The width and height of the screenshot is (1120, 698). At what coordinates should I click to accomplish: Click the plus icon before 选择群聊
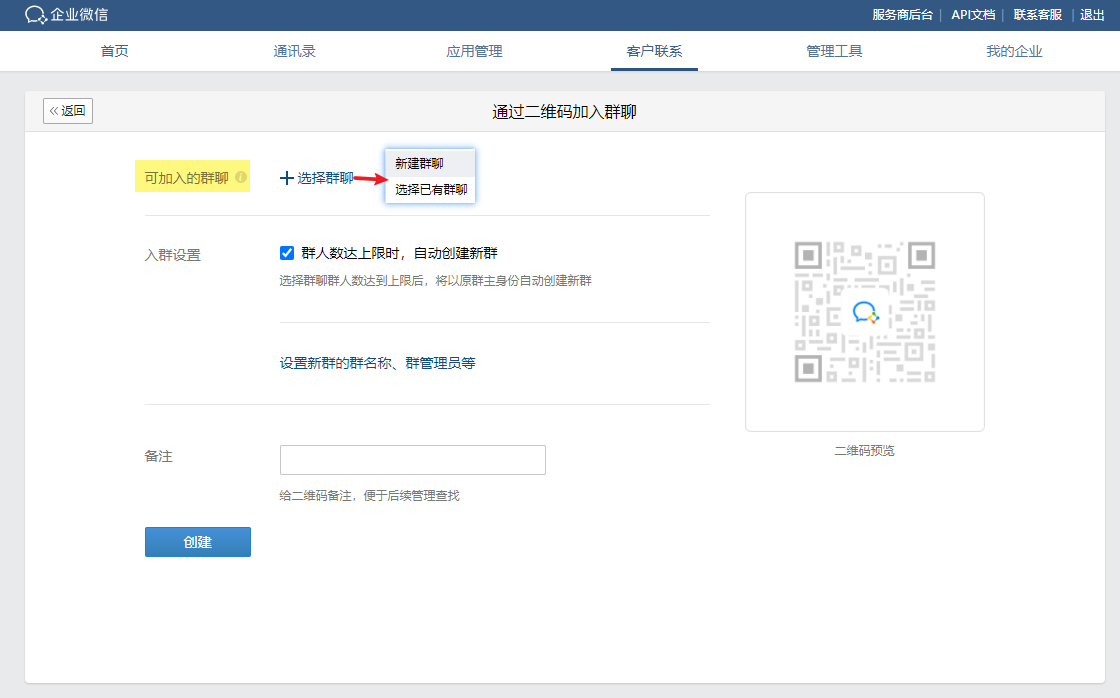(286, 178)
